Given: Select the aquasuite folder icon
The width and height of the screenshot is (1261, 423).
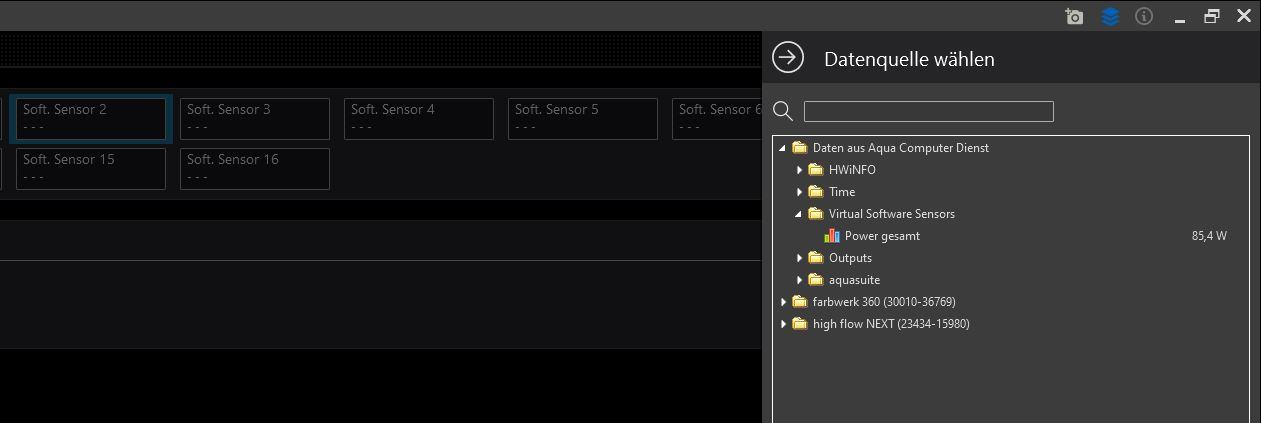Looking at the screenshot, I should coord(816,280).
